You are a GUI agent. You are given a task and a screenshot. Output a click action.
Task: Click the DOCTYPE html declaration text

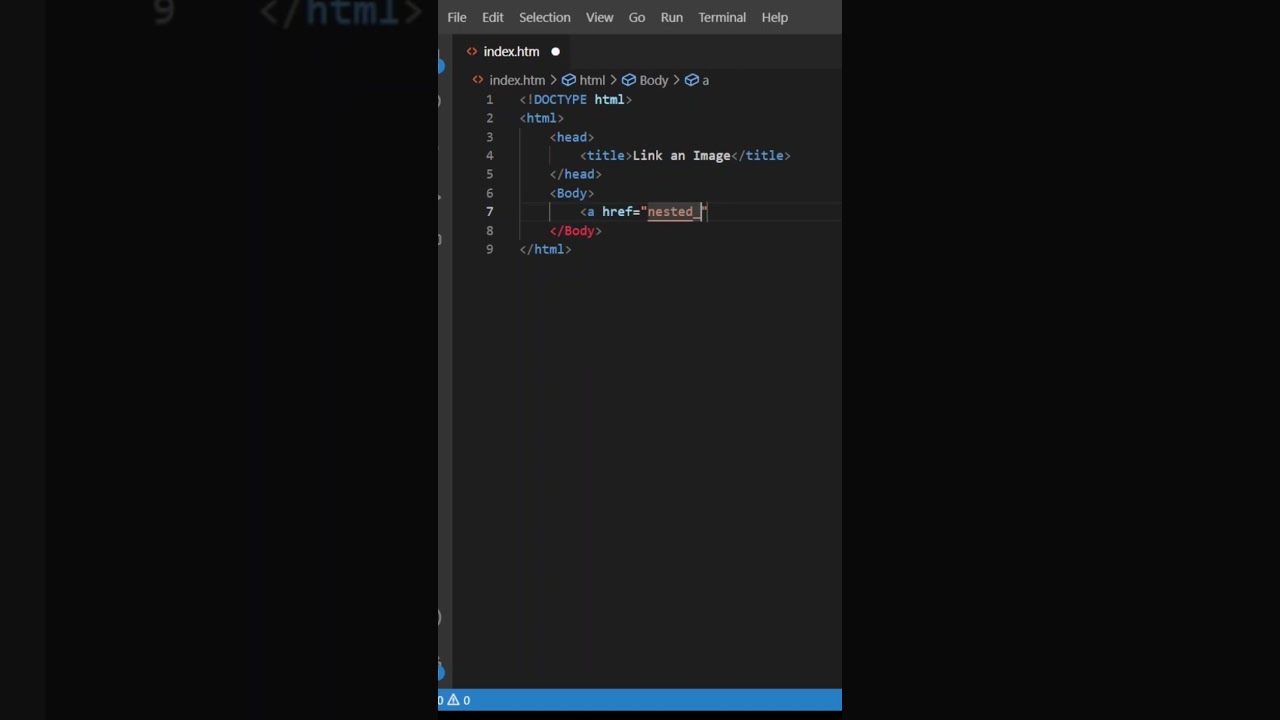coord(576,100)
